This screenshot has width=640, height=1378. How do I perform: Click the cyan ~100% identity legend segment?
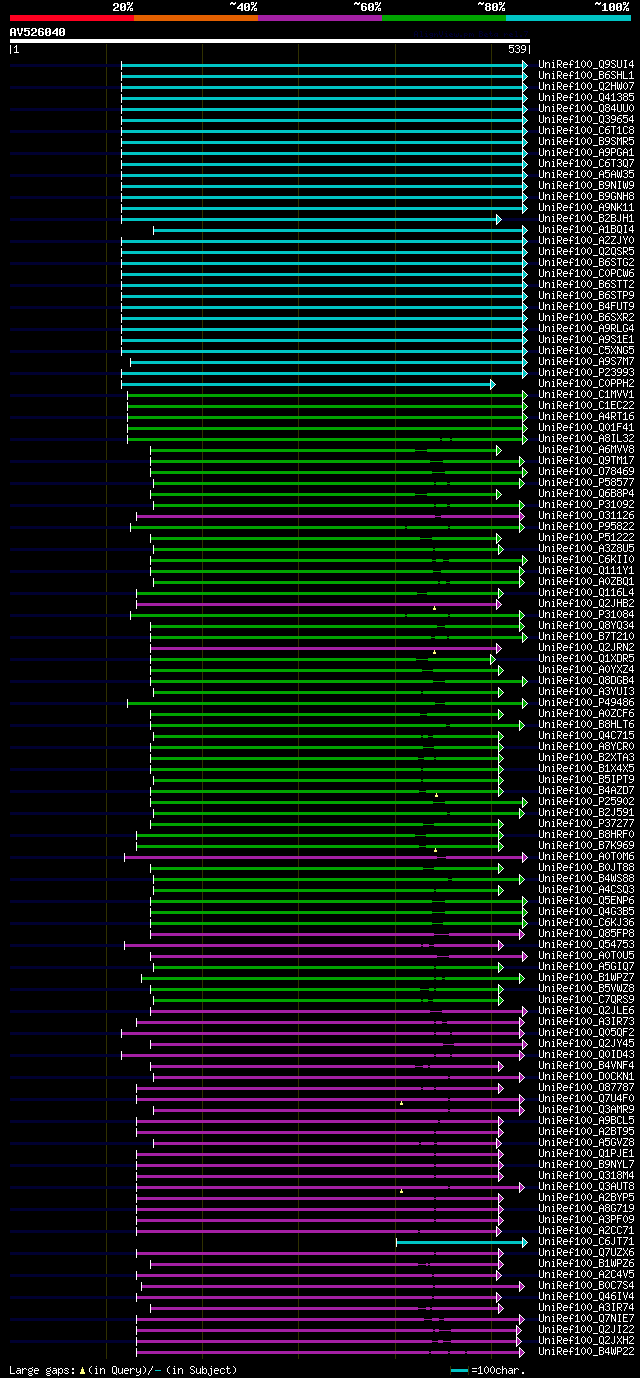pyautogui.click(x=568, y=17)
